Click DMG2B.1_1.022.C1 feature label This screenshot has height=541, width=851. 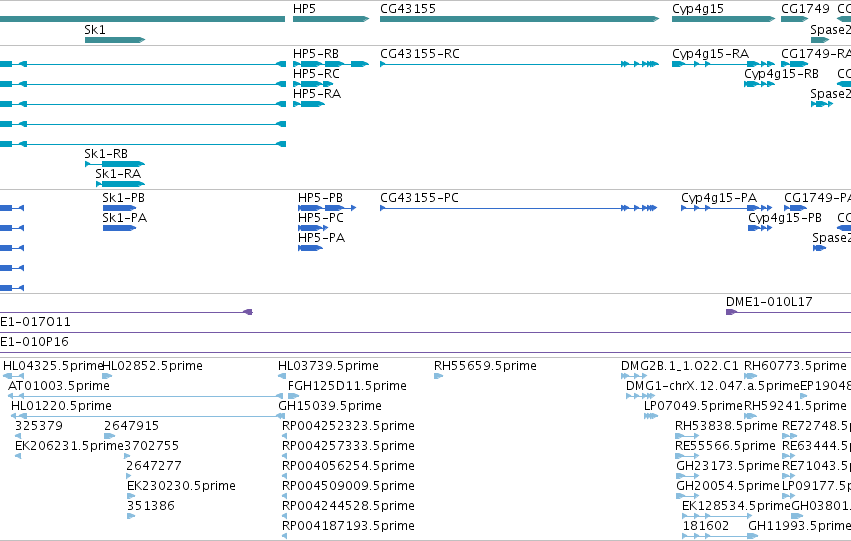click(x=680, y=366)
